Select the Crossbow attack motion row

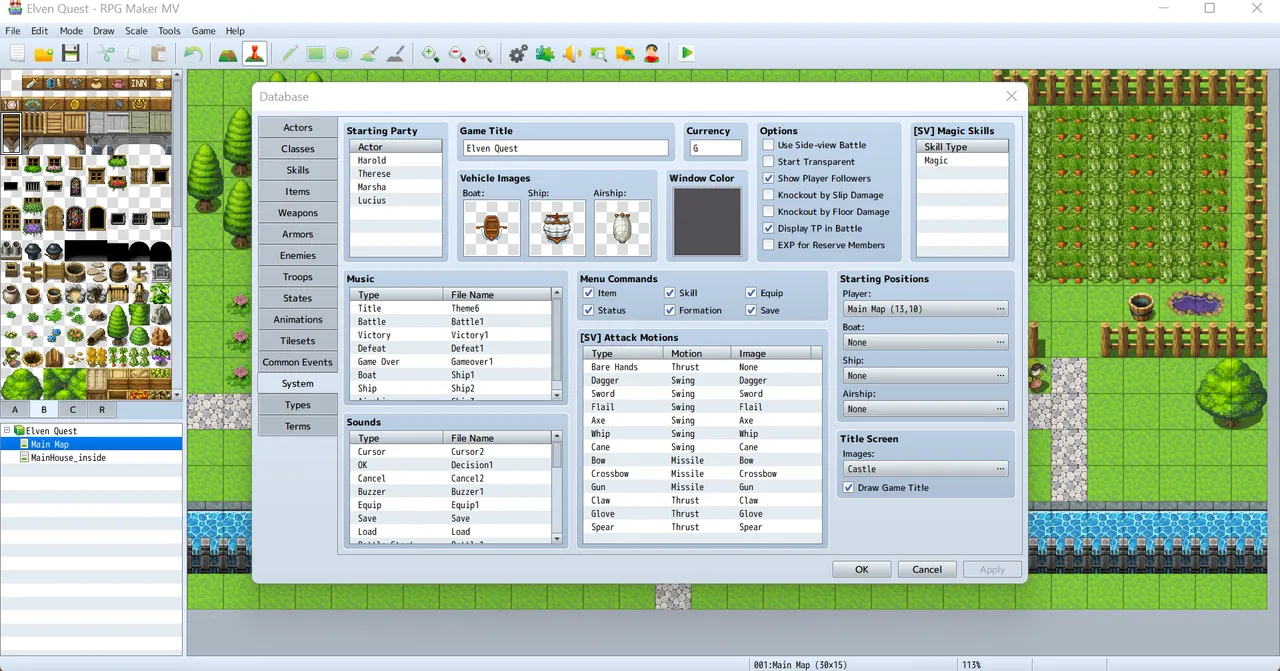tap(701, 474)
